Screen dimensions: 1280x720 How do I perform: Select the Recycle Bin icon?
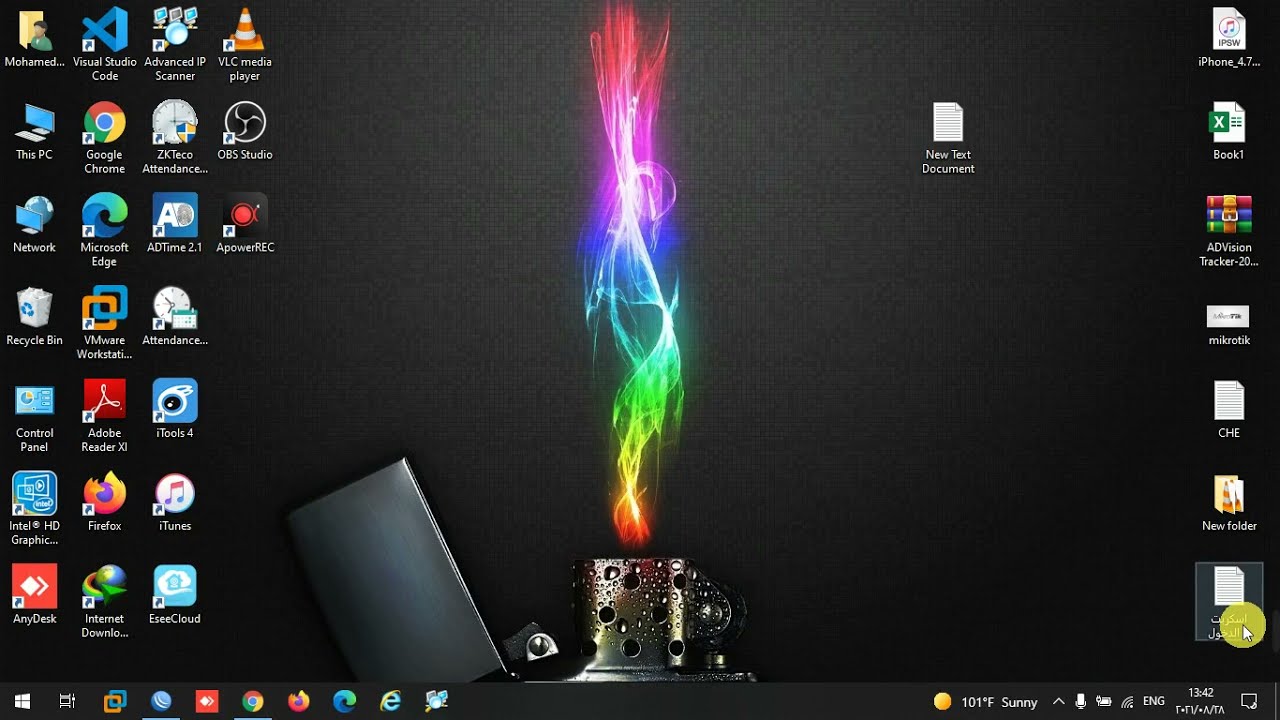[34, 318]
